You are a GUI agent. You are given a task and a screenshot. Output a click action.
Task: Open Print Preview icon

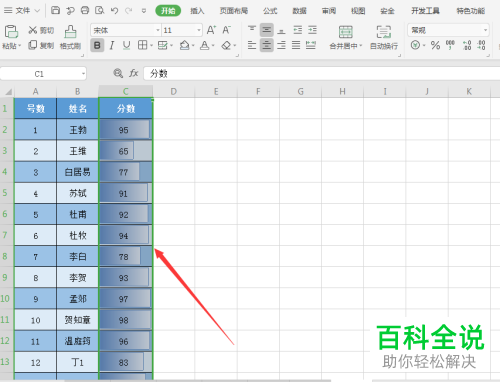(100, 10)
